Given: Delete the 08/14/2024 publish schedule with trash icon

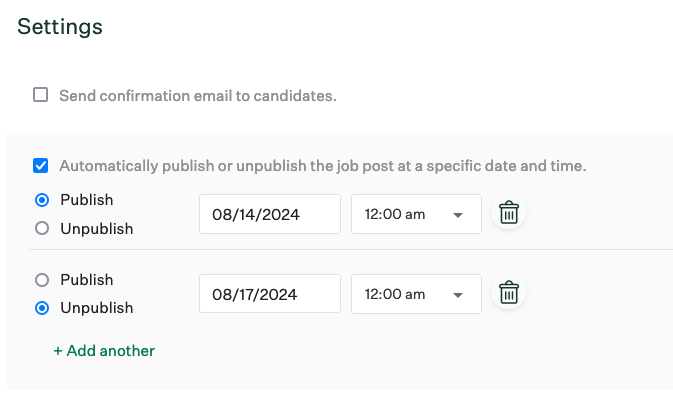Looking at the screenshot, I should point(509,212).
